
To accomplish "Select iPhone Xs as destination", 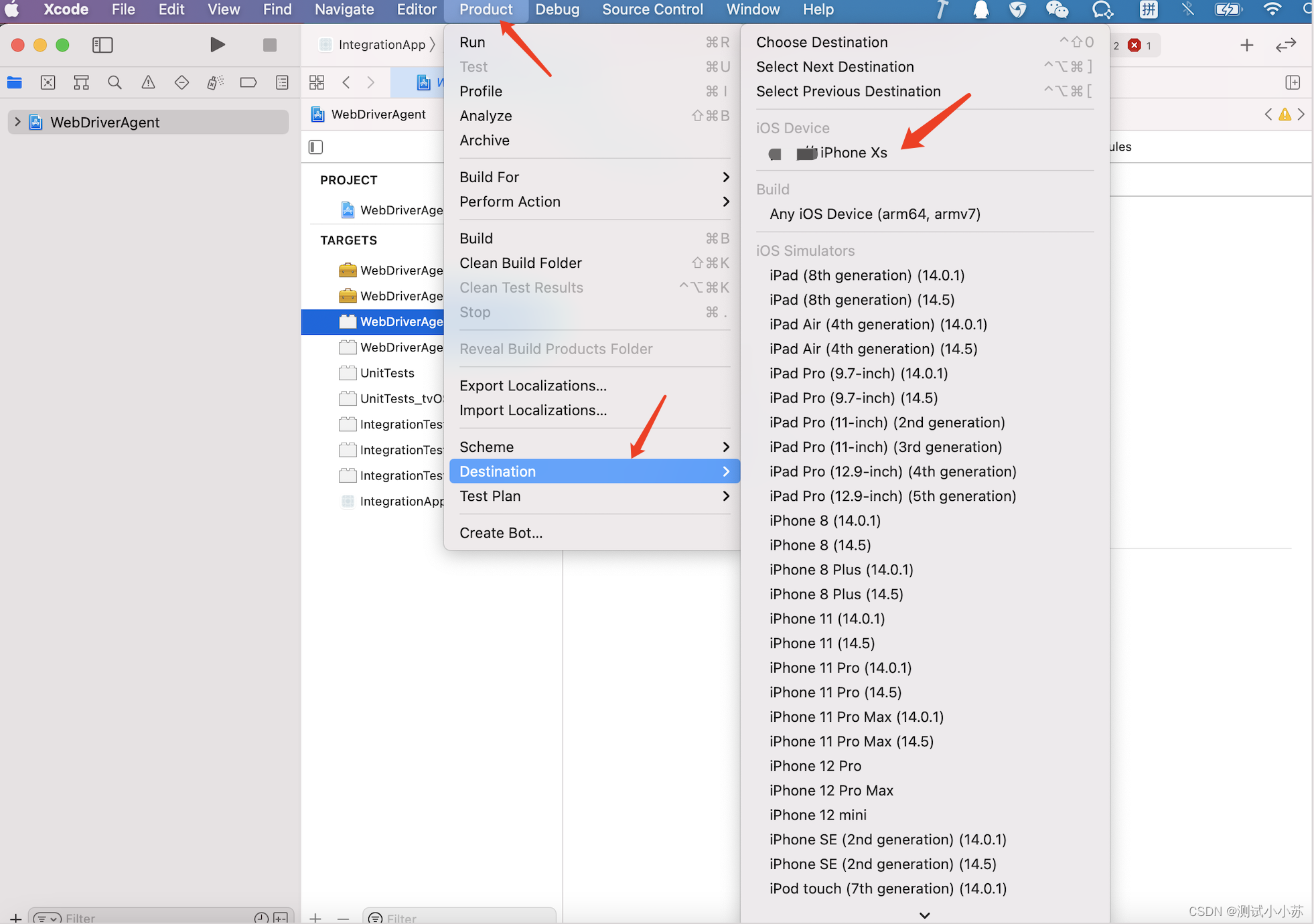I will point(853,153).
